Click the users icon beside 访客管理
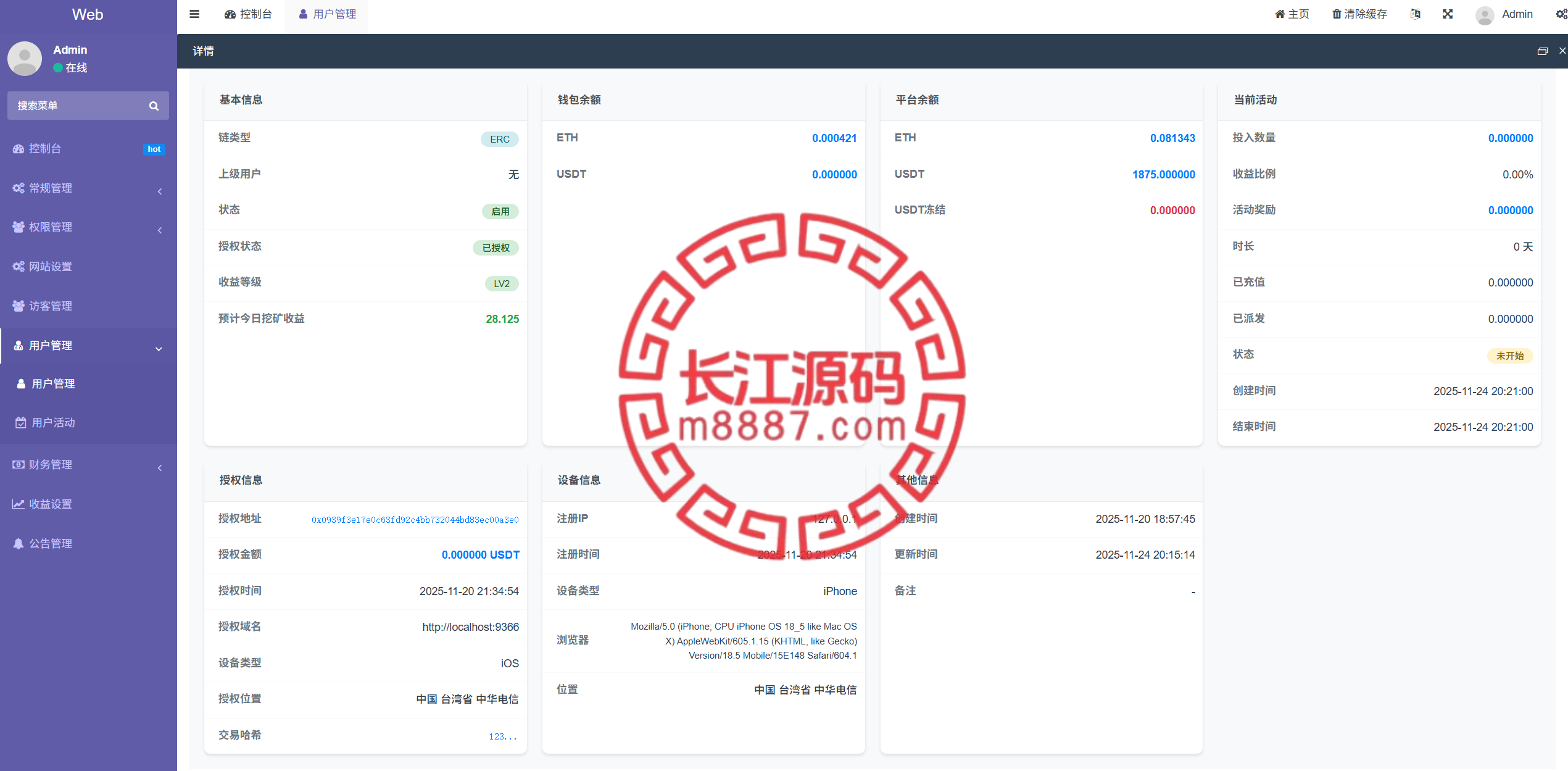 tap(19, 306)
